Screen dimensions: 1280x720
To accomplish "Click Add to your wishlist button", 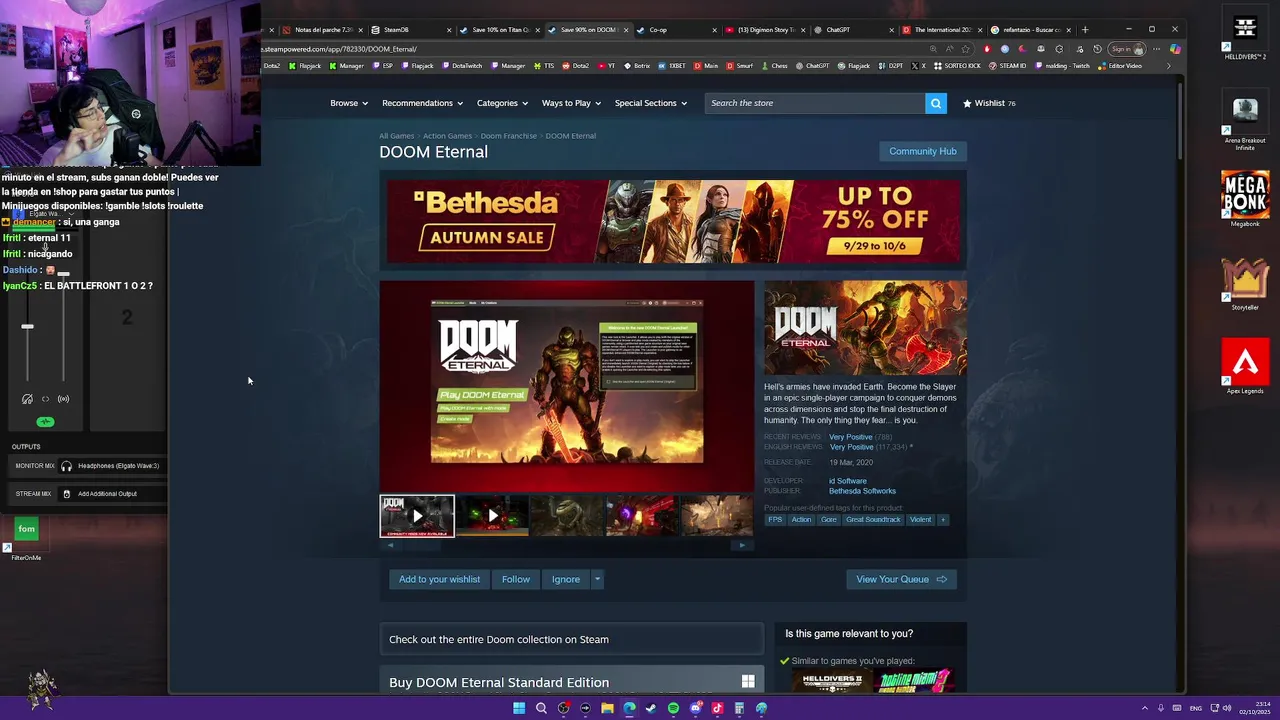I will tap(439, 579).
